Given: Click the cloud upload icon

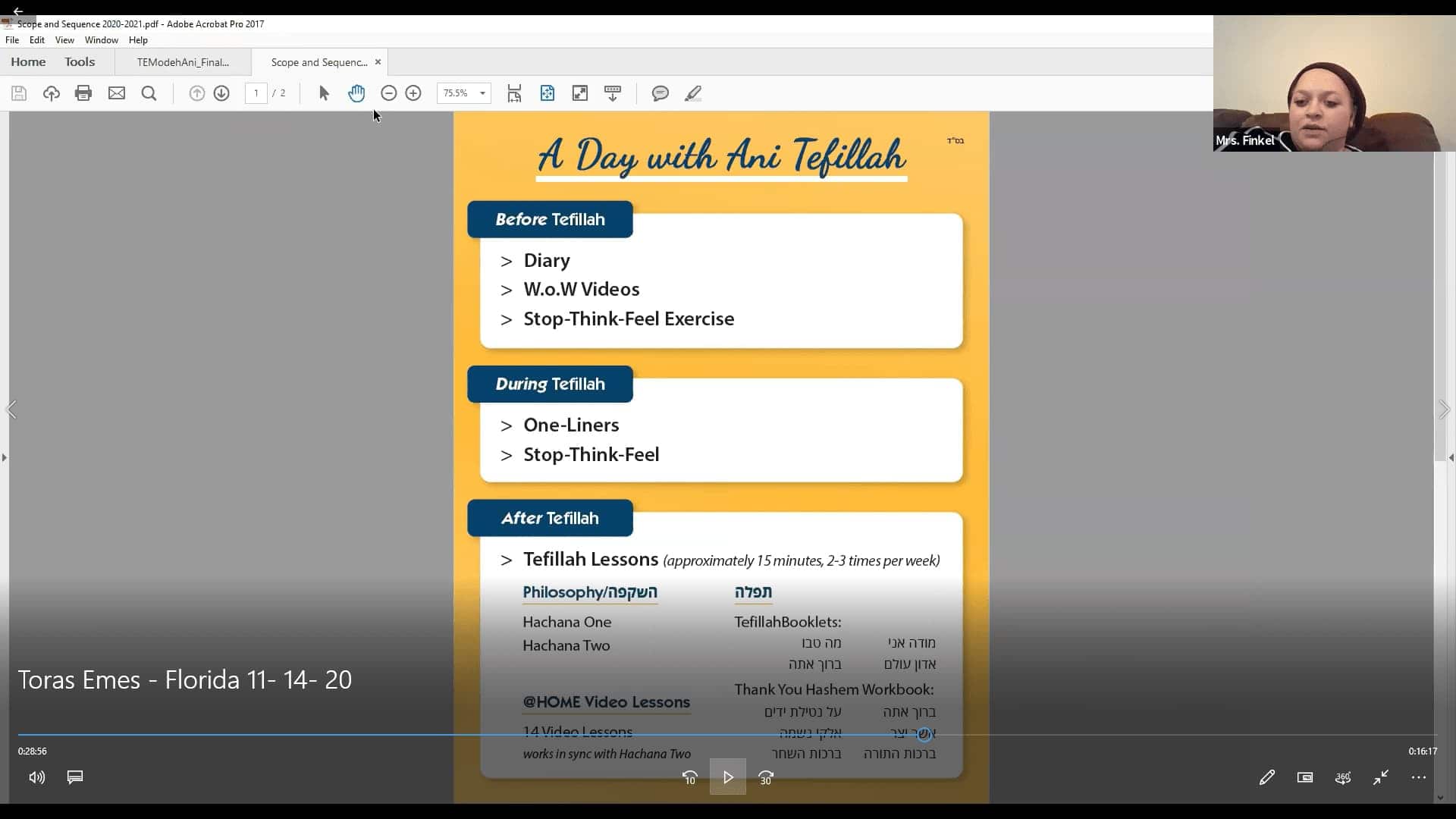Looking at the screenshot, I should [x=52, y=93].
